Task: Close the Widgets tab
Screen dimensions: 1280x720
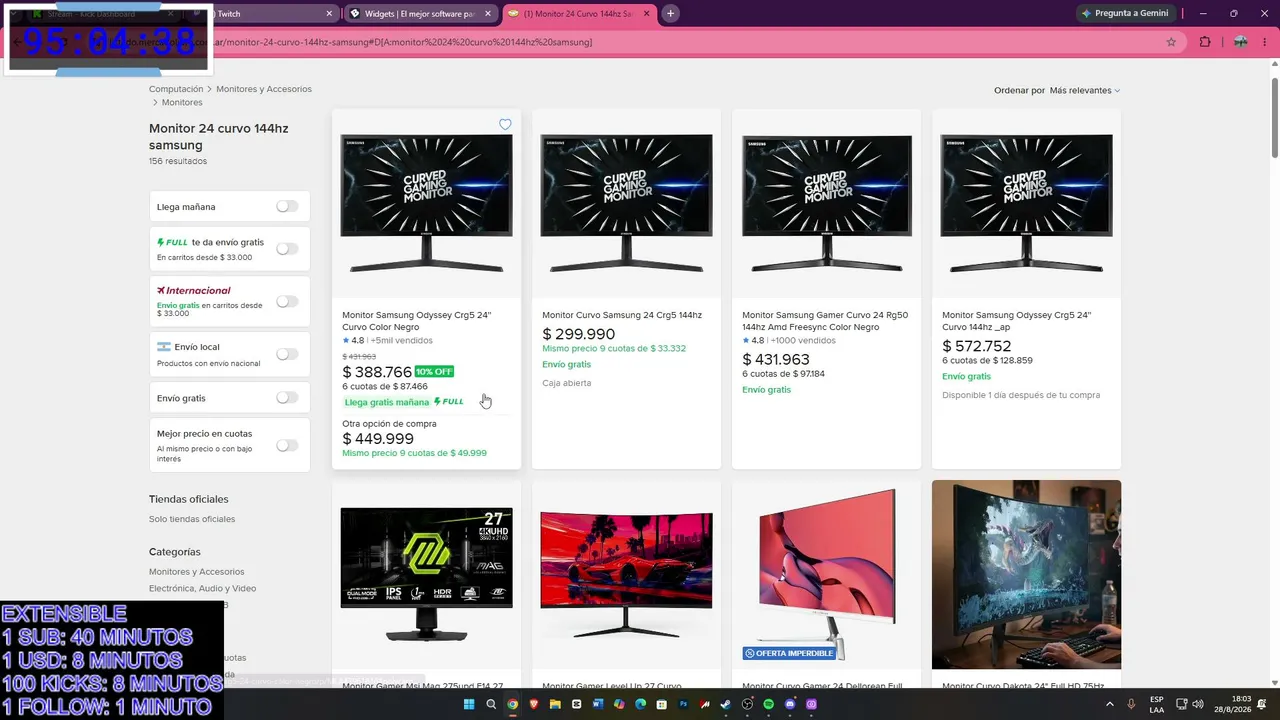Action: [x=489, y=14]
